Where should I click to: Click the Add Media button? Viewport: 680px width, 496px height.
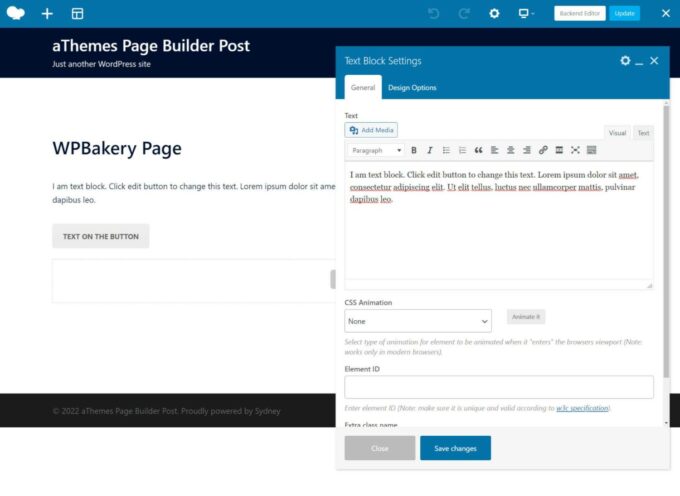(371, 130)
